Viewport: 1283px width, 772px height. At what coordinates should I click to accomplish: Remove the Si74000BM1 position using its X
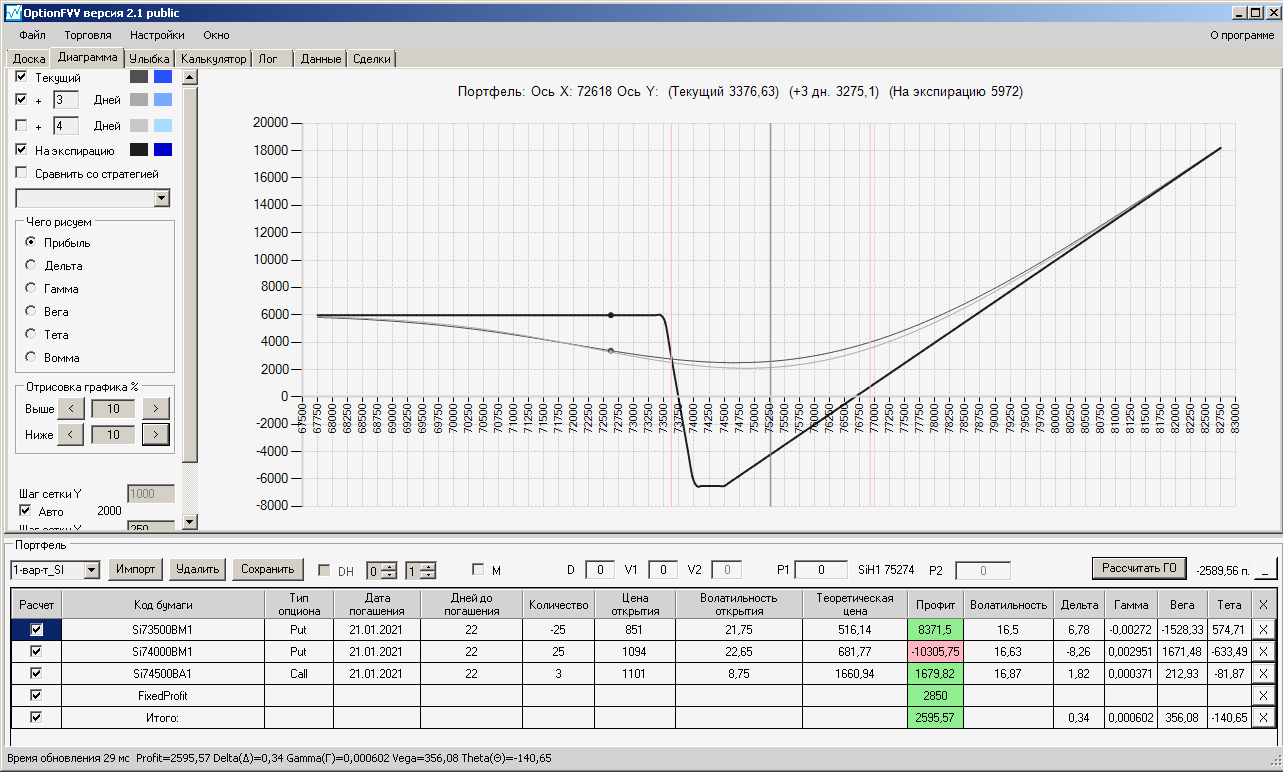(x=1263, y=652)
